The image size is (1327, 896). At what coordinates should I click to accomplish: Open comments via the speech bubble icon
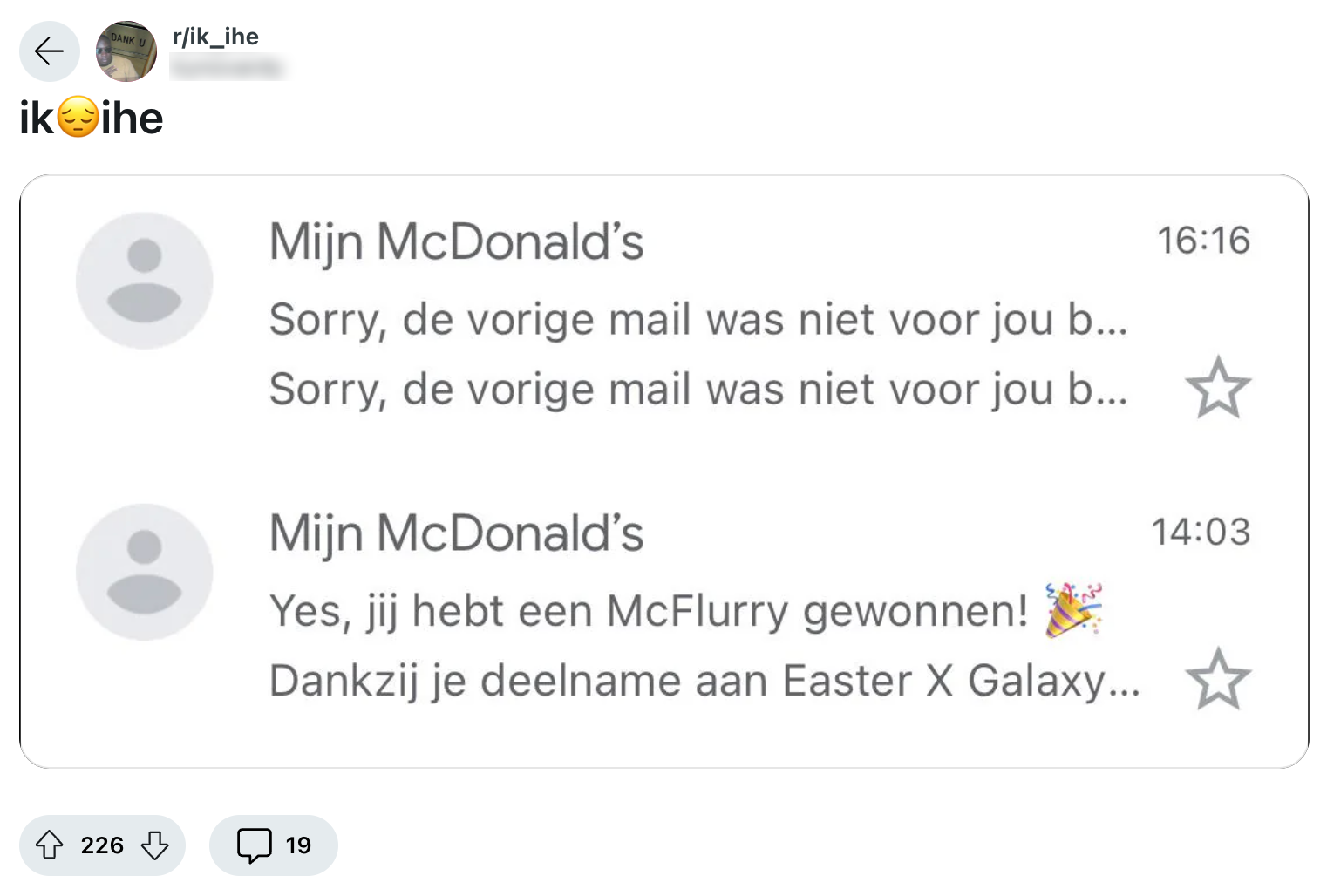tap(254, 845)
